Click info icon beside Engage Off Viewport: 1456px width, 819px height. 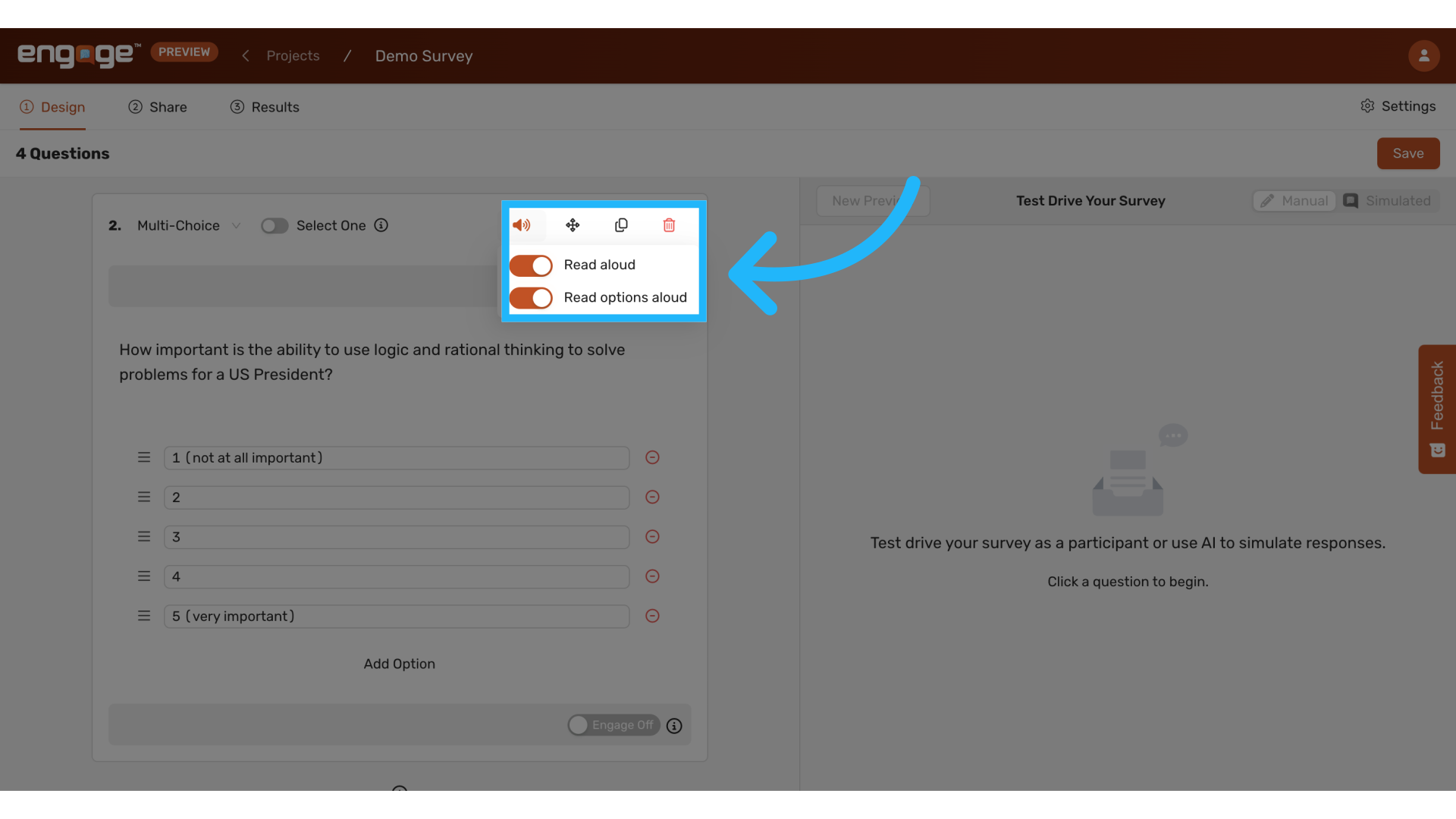pos(674,726)
